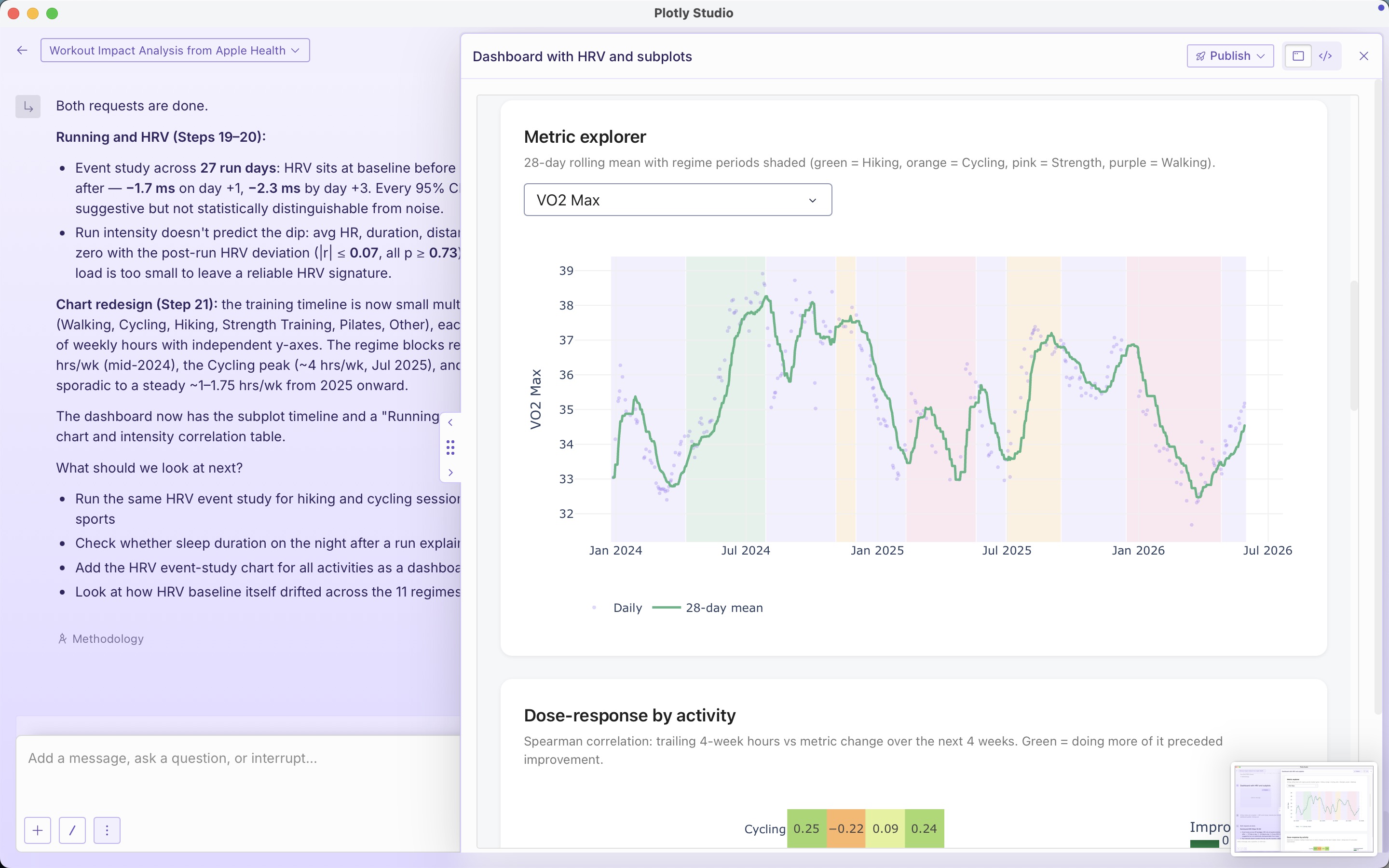Click the 'Chart redesign (Step 21):' text

click(x=136, y=304)
